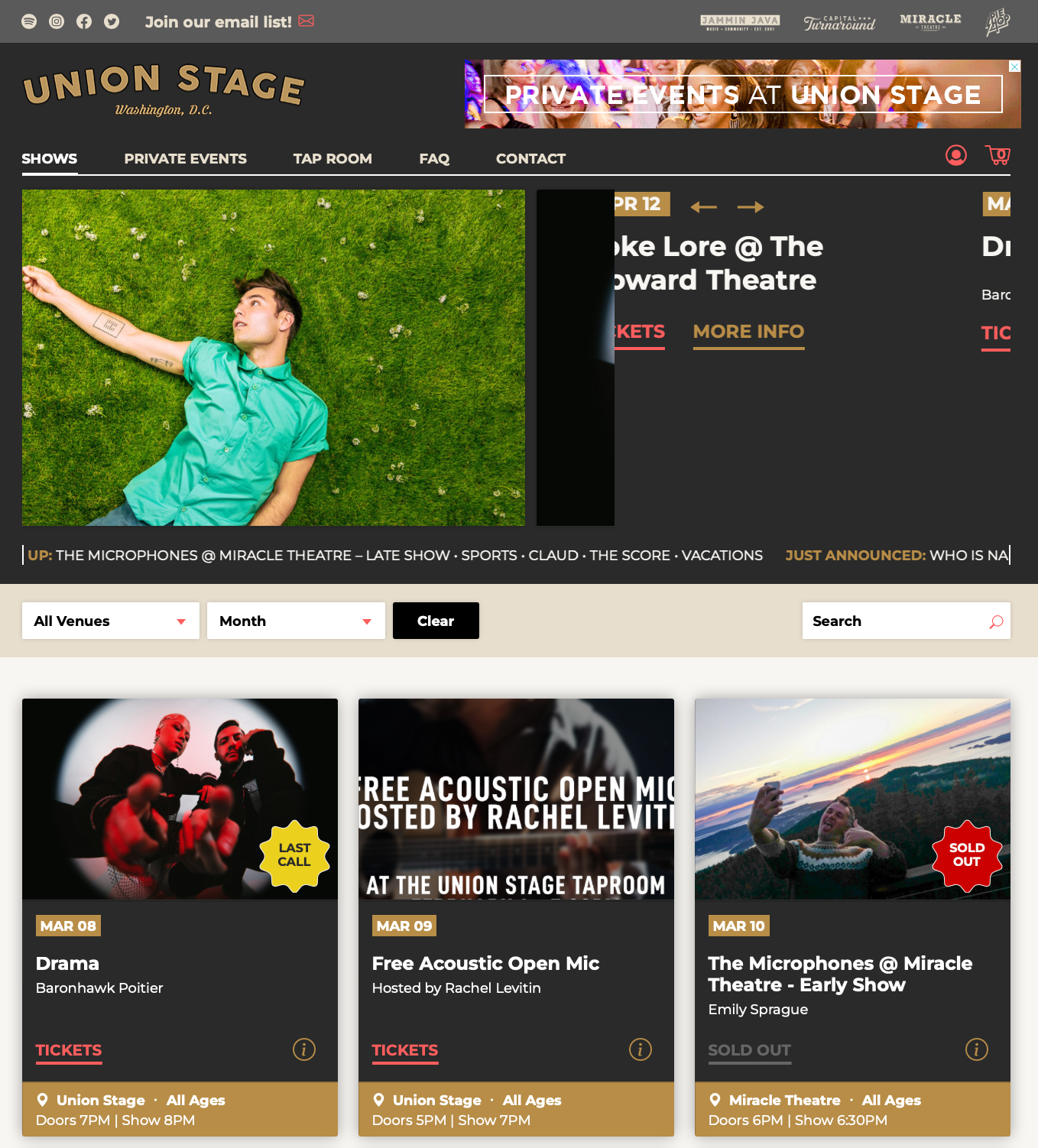Open info icon for Free Acoustic Open Mic
1038x1148 pixels.
pos(641,1049)
